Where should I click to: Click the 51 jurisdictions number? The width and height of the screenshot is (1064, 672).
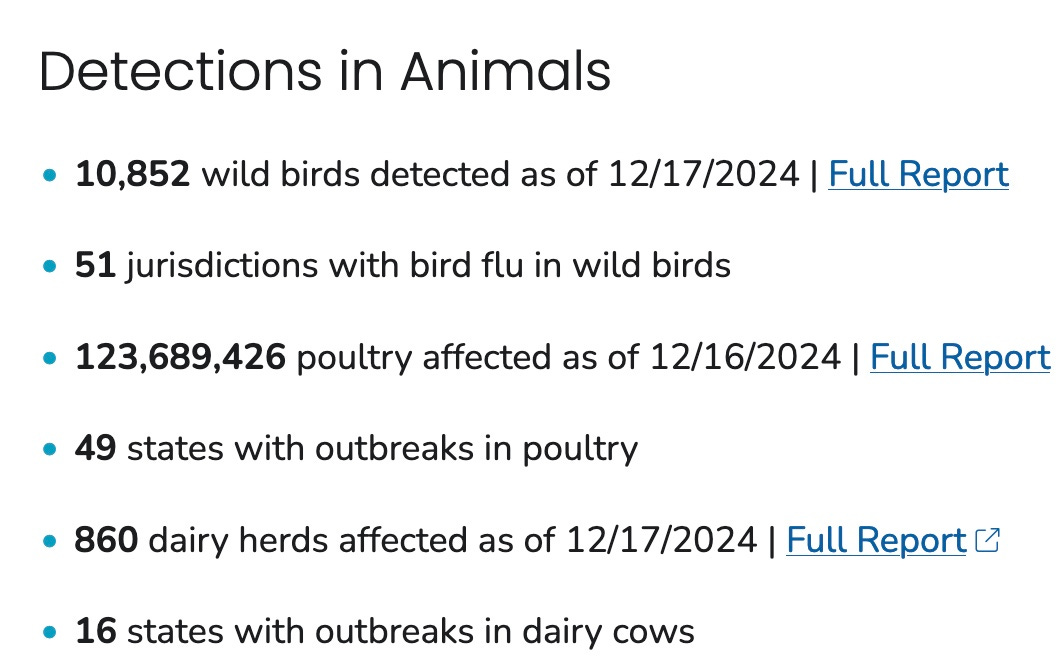click(95, 265)
